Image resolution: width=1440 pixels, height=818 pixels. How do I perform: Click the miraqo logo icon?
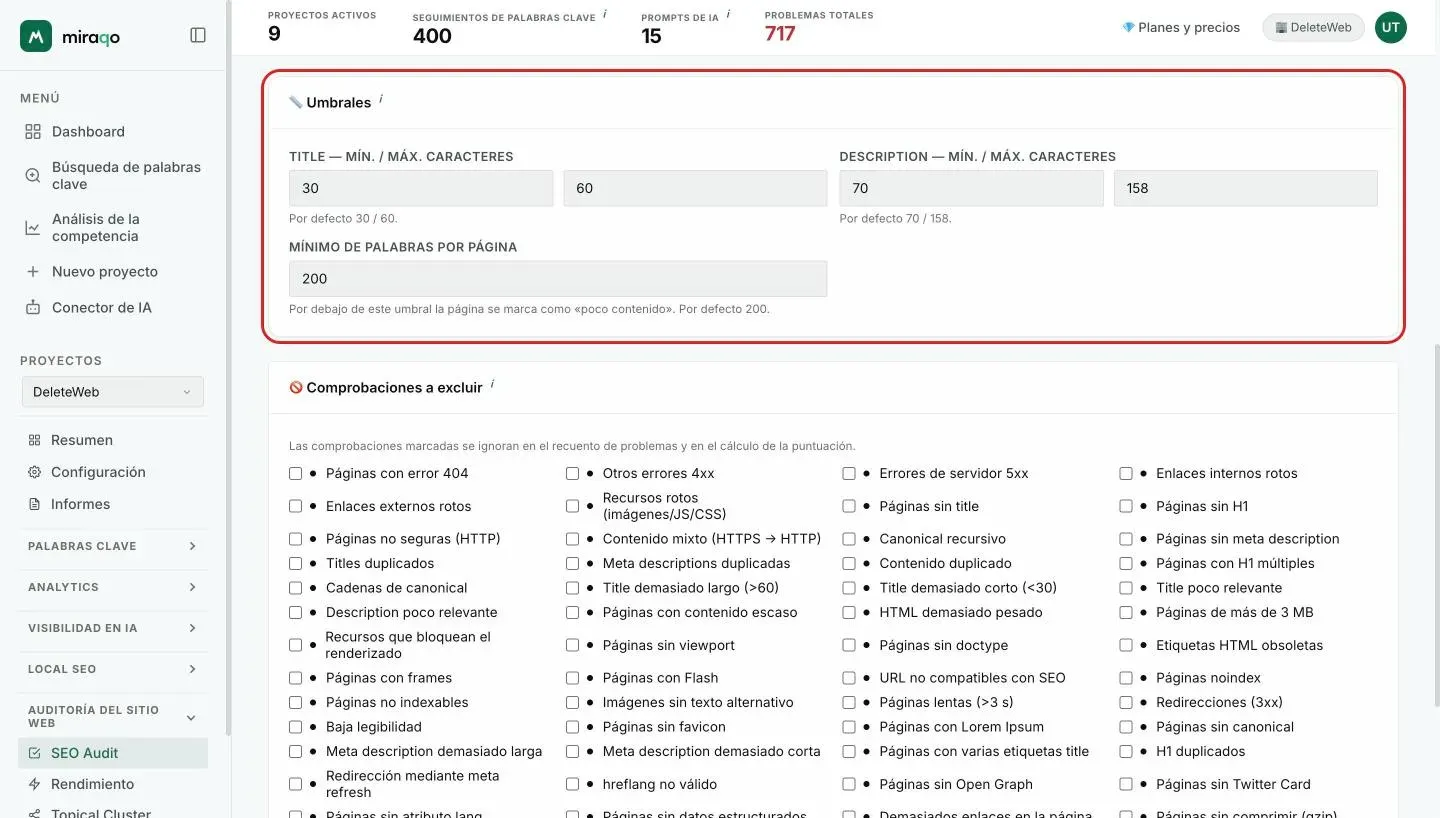[36, 36]
